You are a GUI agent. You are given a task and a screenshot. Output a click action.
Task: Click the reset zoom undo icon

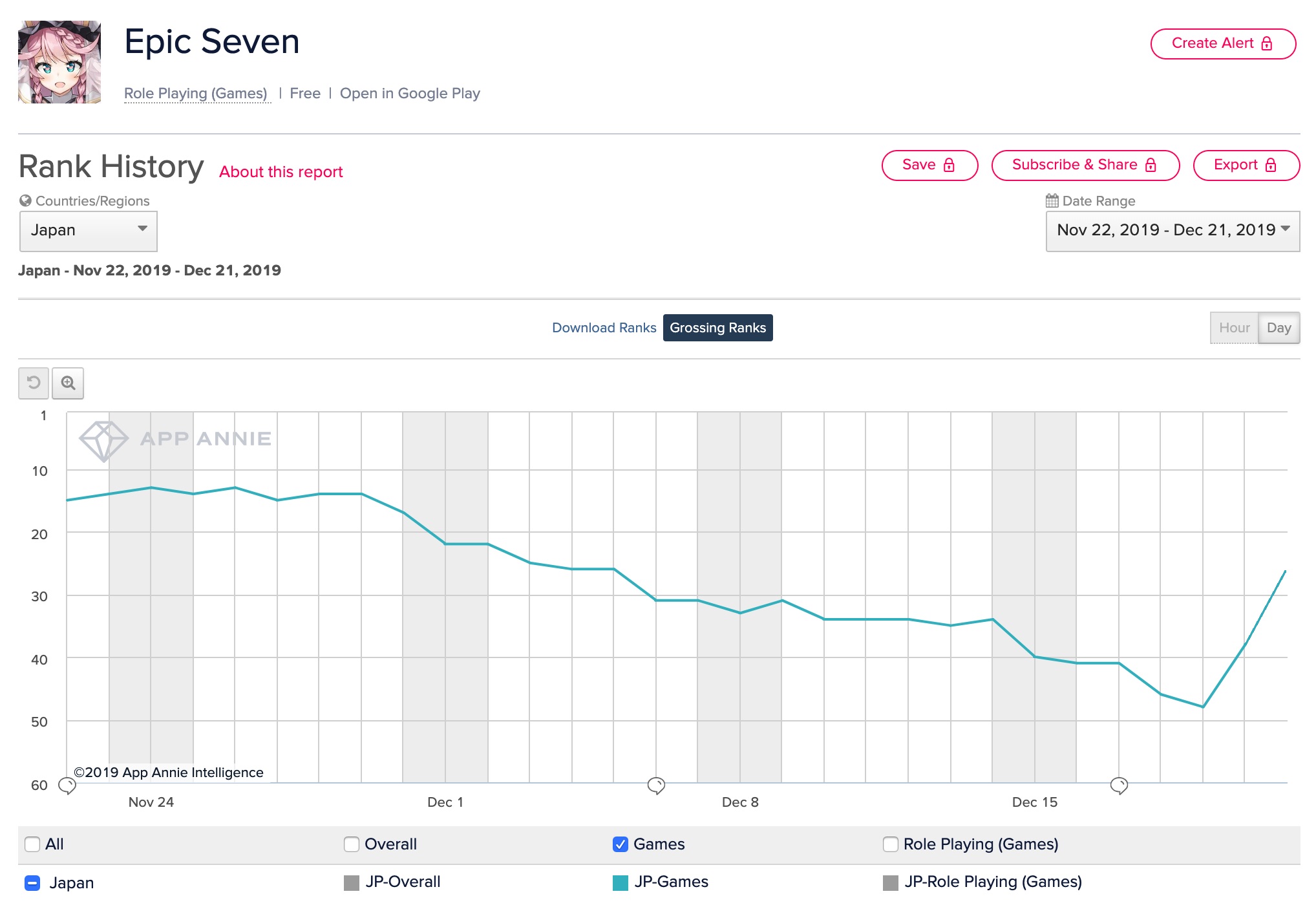(x=34, y=383)
